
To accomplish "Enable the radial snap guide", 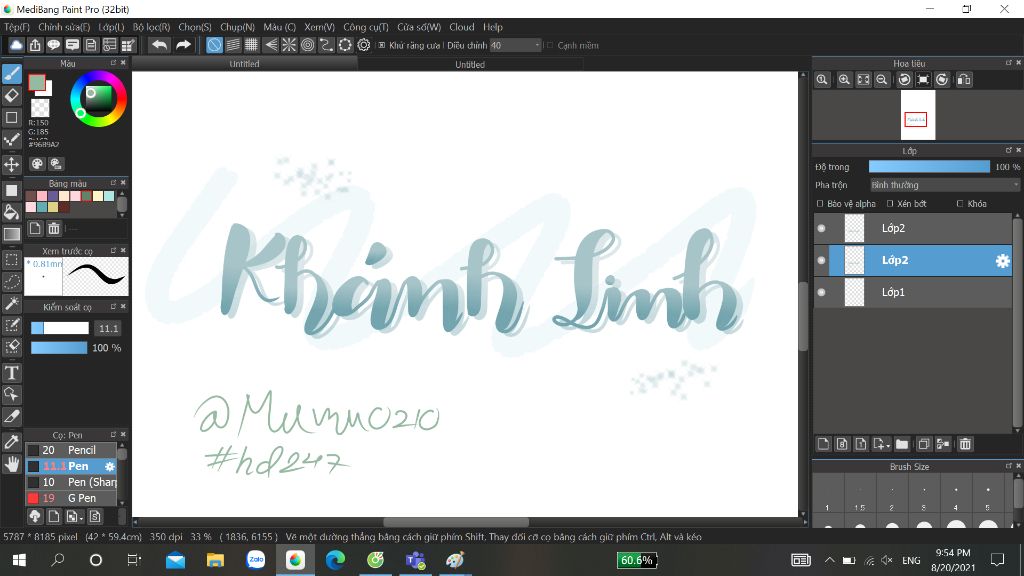I will (x=289, y=45).
